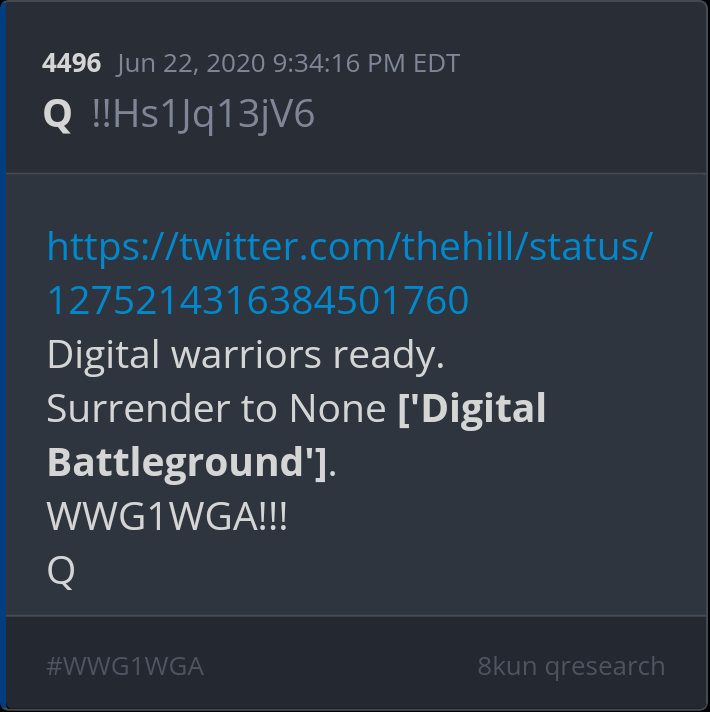Click the tweet ID 1275214316384501760

tap(258, 300)
